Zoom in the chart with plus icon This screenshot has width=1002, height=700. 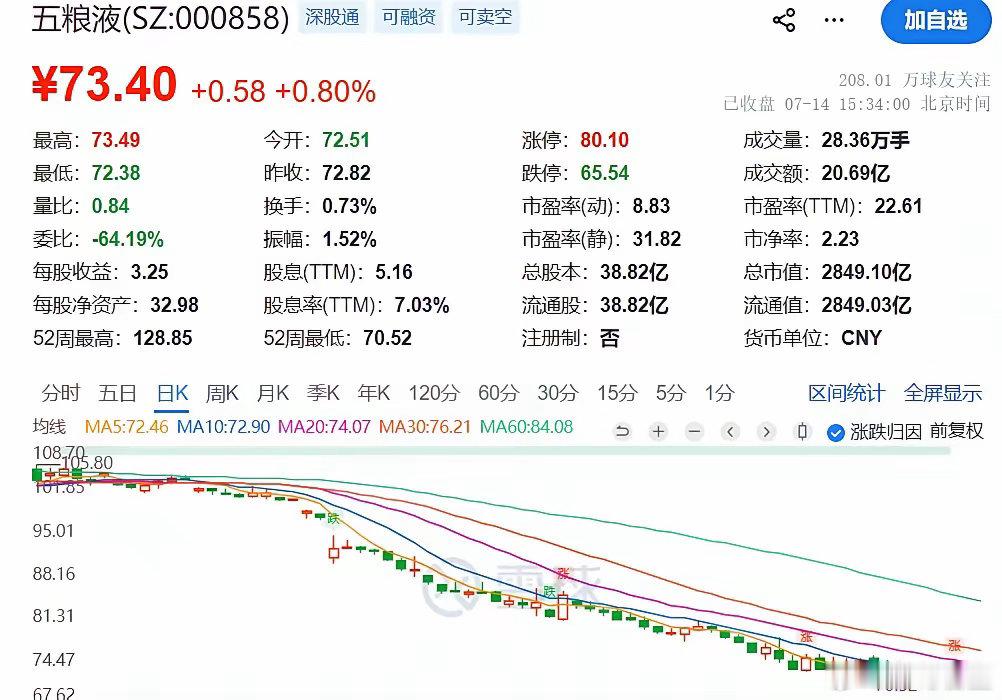pos(658,432)
